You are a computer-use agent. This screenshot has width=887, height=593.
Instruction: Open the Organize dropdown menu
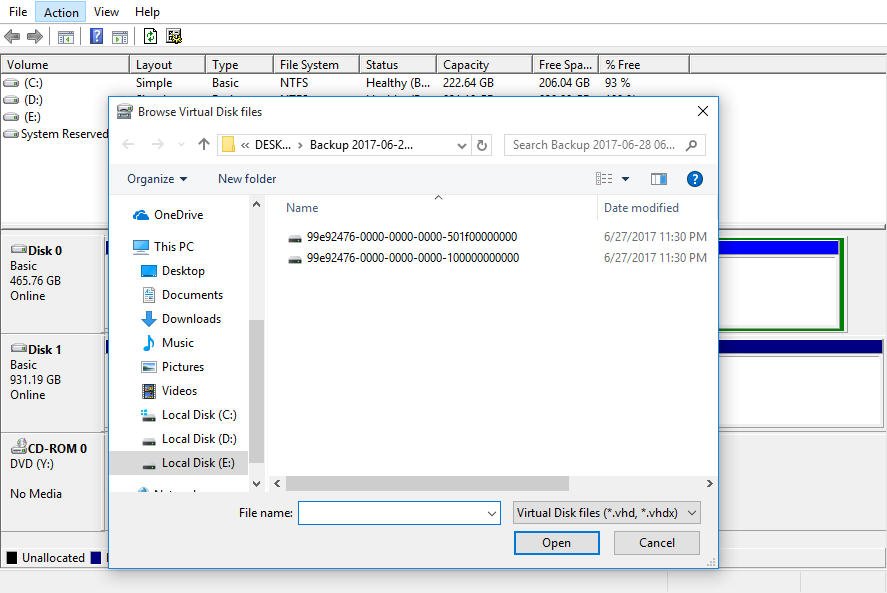click(157, 179)
